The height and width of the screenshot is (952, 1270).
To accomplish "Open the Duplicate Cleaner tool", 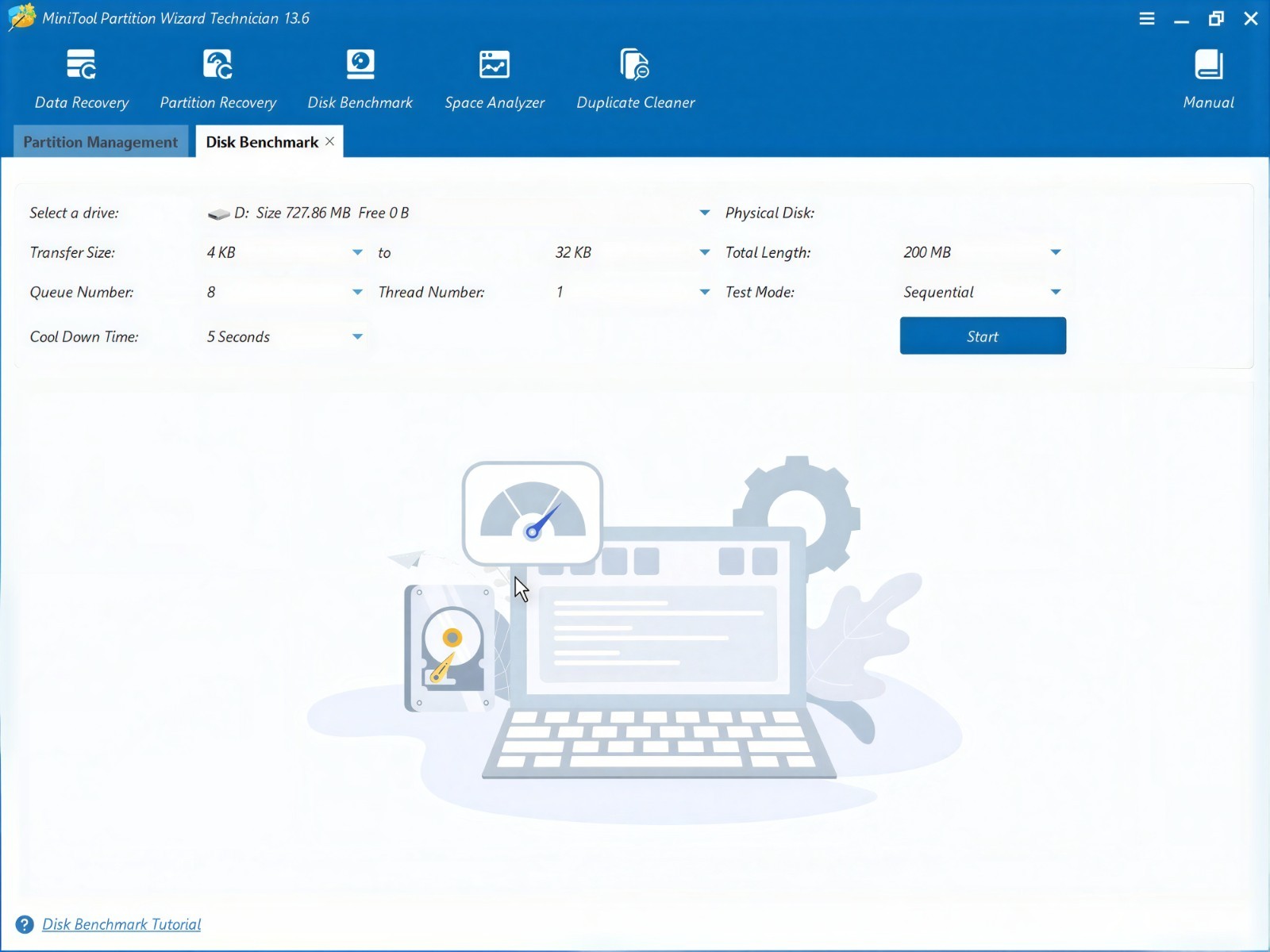I will 635,79.
